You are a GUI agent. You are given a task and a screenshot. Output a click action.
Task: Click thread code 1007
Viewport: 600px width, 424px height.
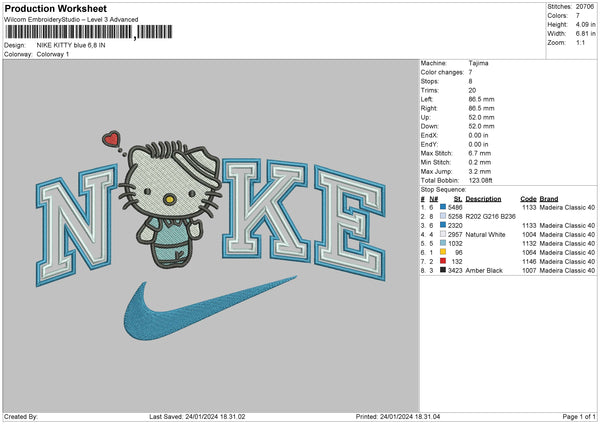(x=529, y=270)
